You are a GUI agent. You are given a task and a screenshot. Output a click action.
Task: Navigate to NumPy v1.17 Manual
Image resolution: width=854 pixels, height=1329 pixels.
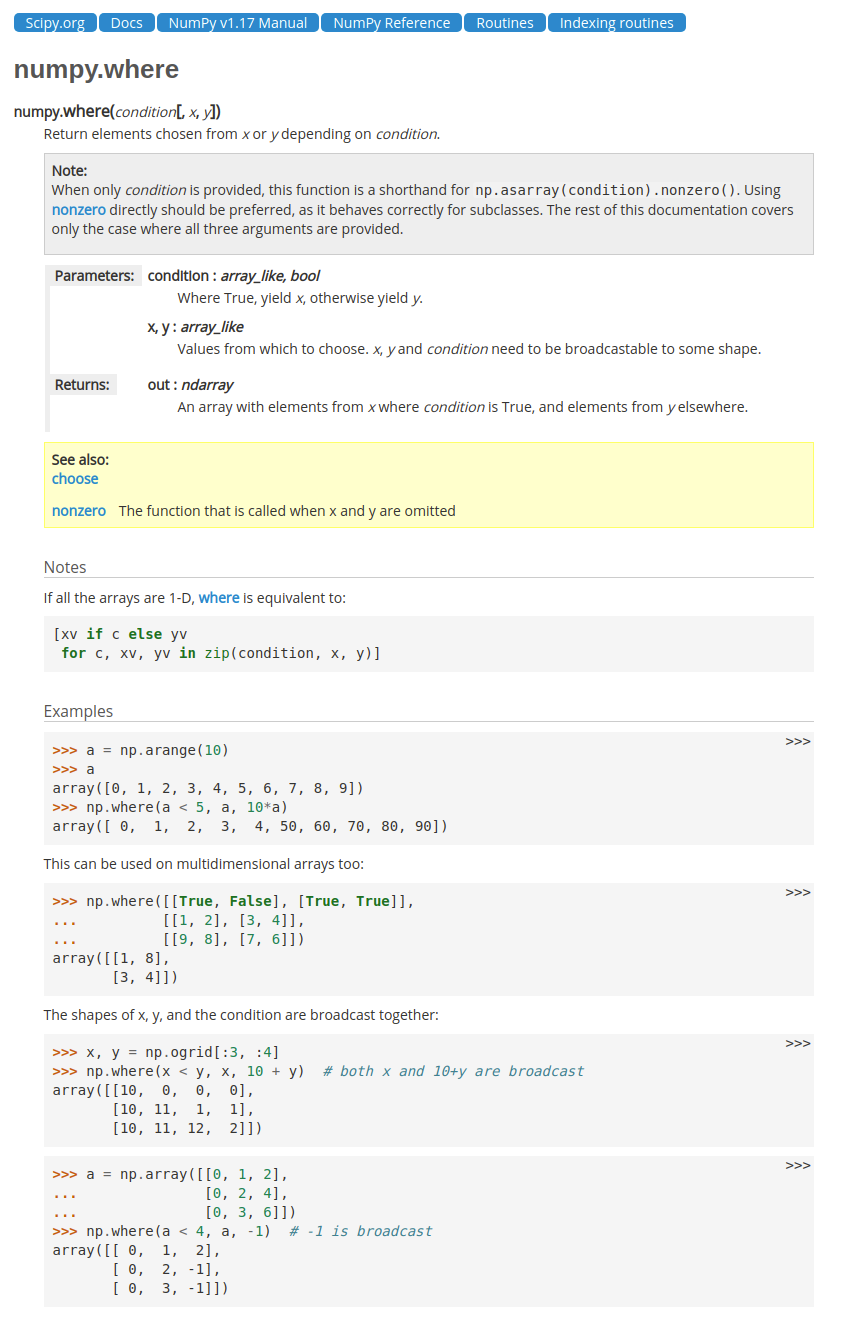(238, 23)
